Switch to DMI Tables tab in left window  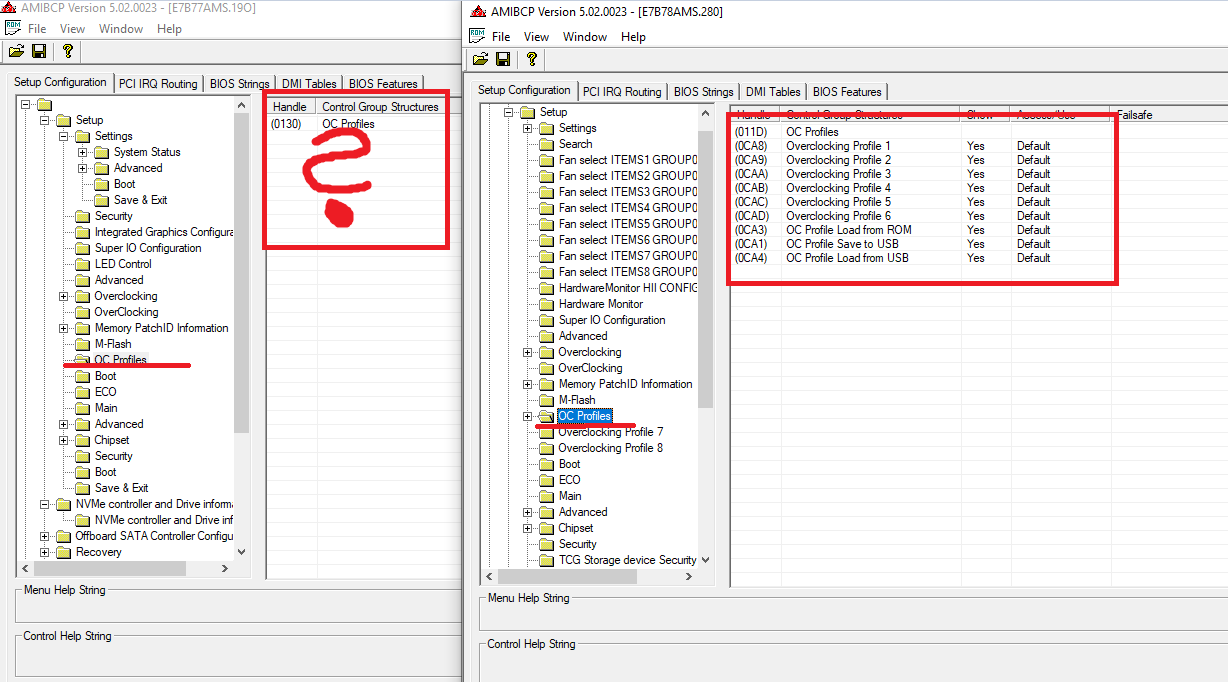click(309, 83)
